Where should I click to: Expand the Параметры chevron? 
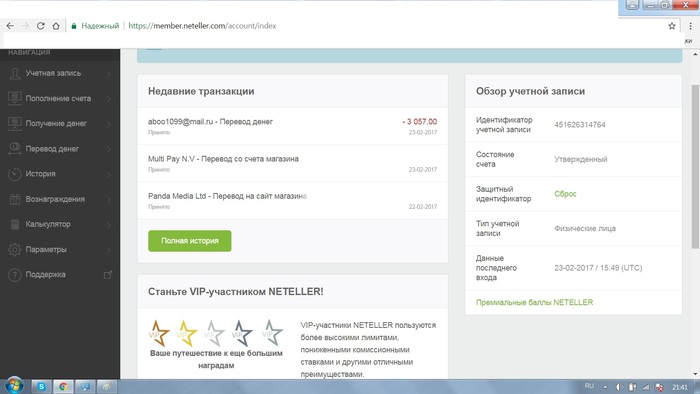point(108,249)
